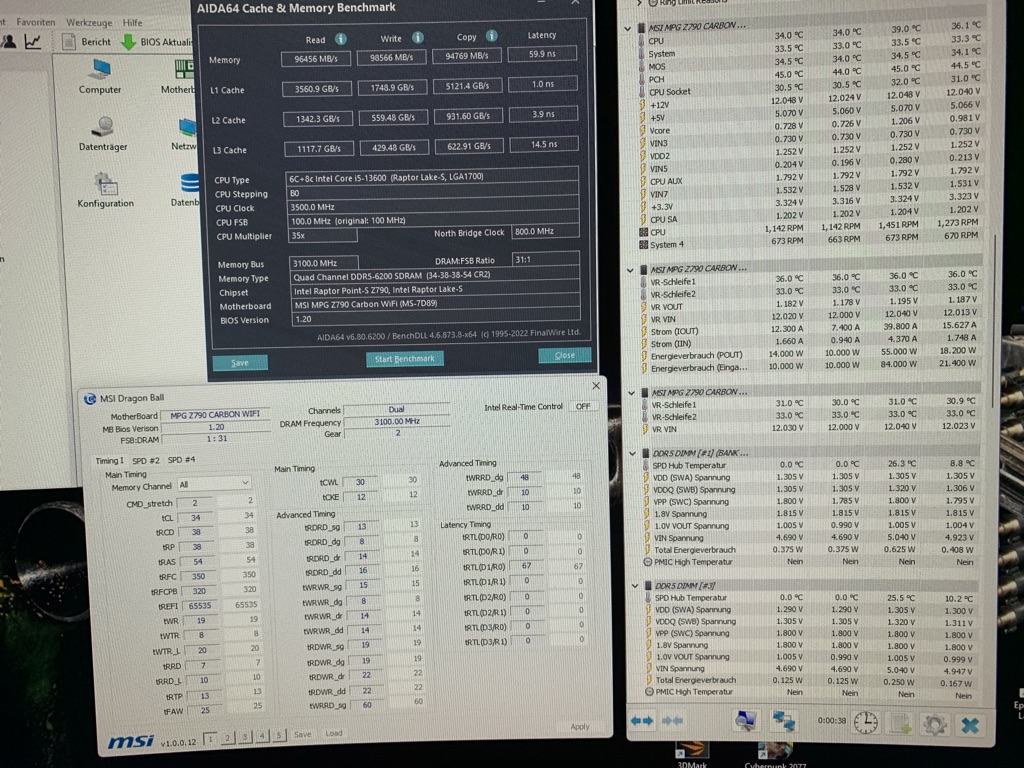Screen dimensions: 1024x768
Task: Reset the elapsed timer via clock icon
Action: pos(866,722)
